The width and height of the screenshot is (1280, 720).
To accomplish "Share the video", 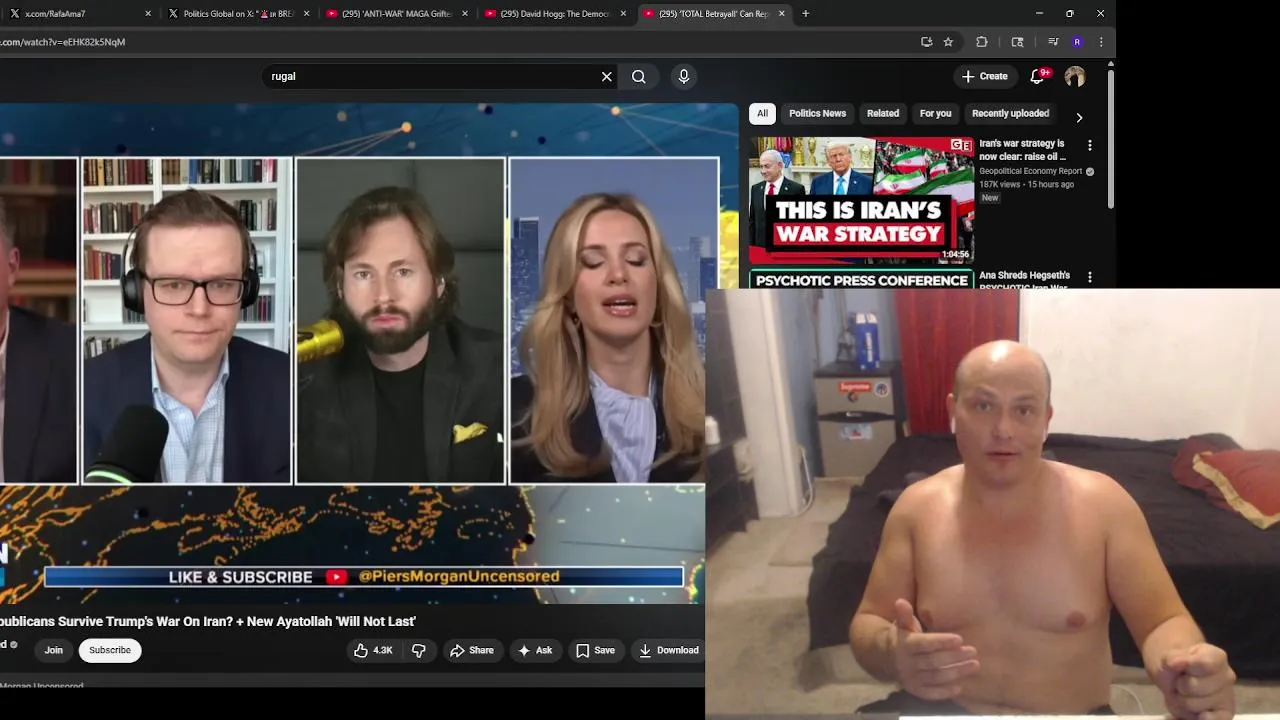I will click(472, 650).
